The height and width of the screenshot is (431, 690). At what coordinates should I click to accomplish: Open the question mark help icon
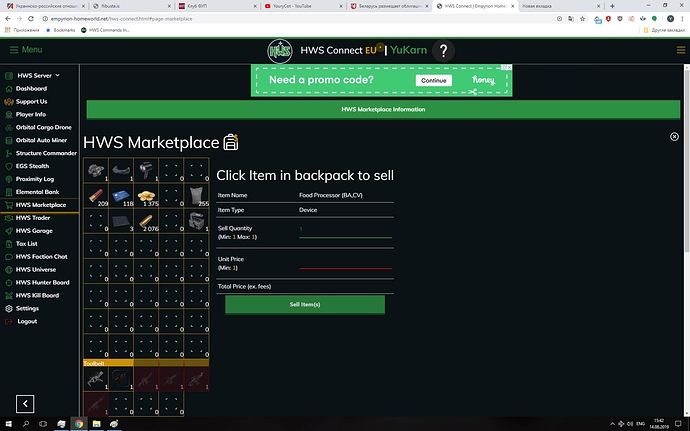pos(443,51)
